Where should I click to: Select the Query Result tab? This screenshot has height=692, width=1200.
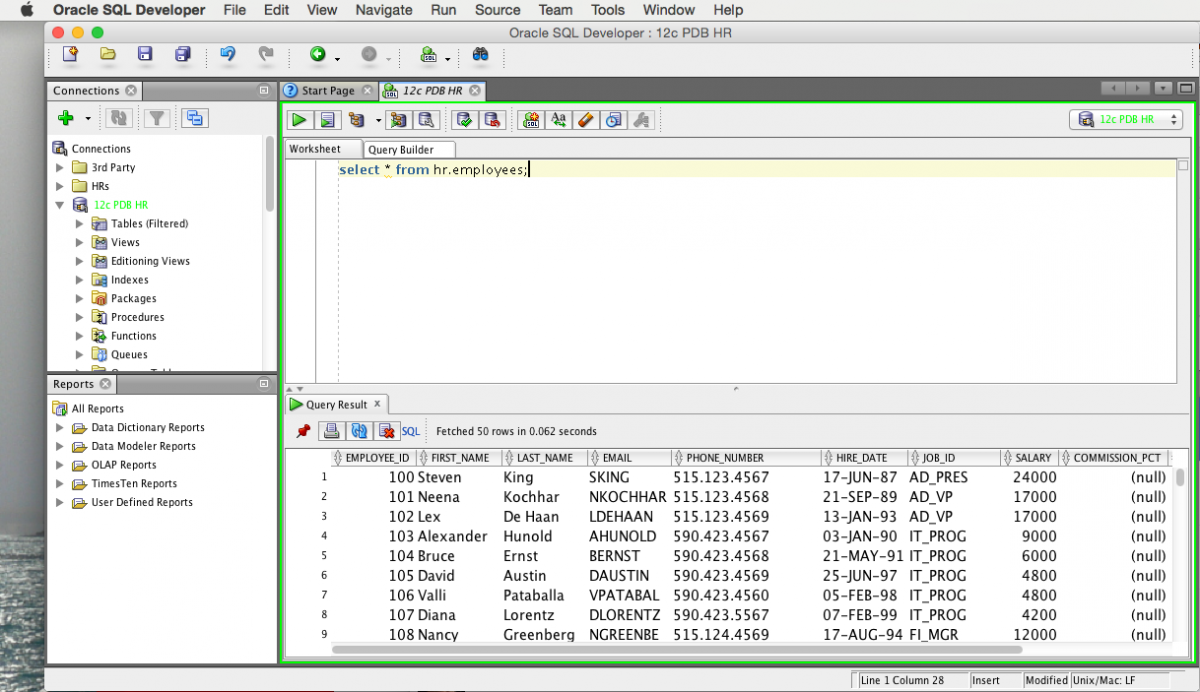click(x=337, y=405)
